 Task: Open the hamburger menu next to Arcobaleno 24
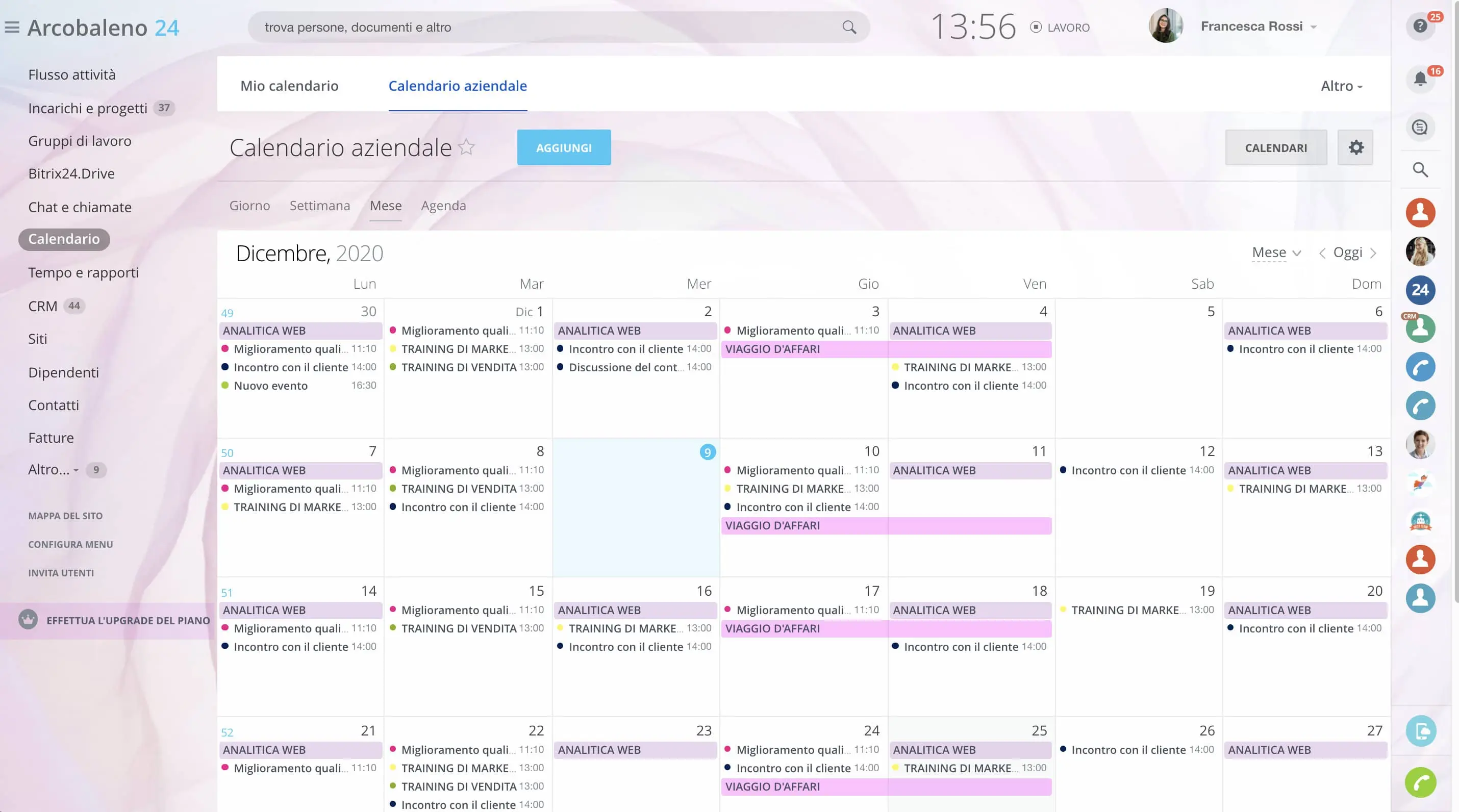coord(12,27)
